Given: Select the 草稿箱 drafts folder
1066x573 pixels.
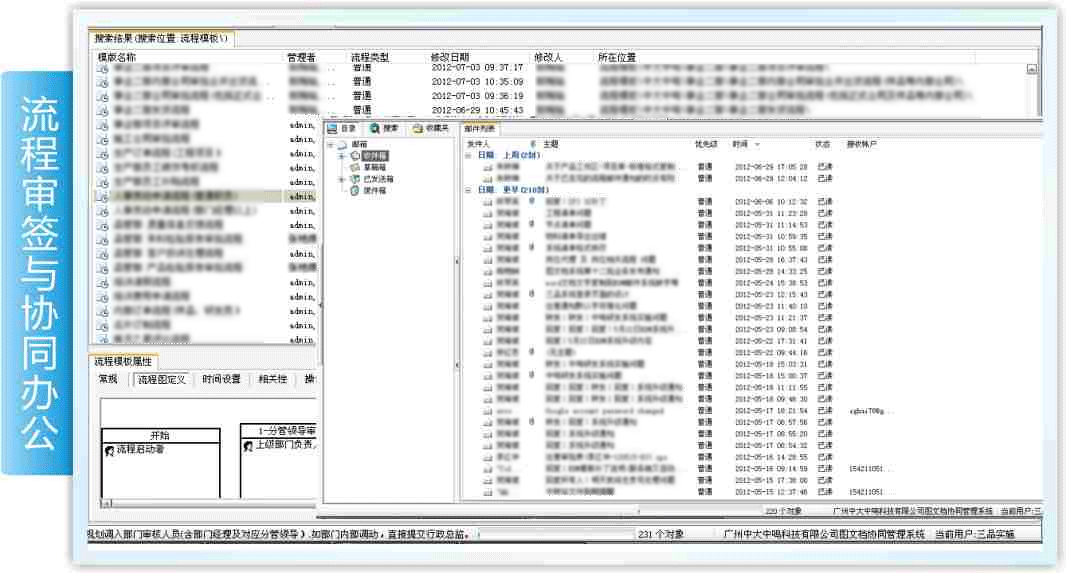Looking at the screenshot, I should 361,167.
